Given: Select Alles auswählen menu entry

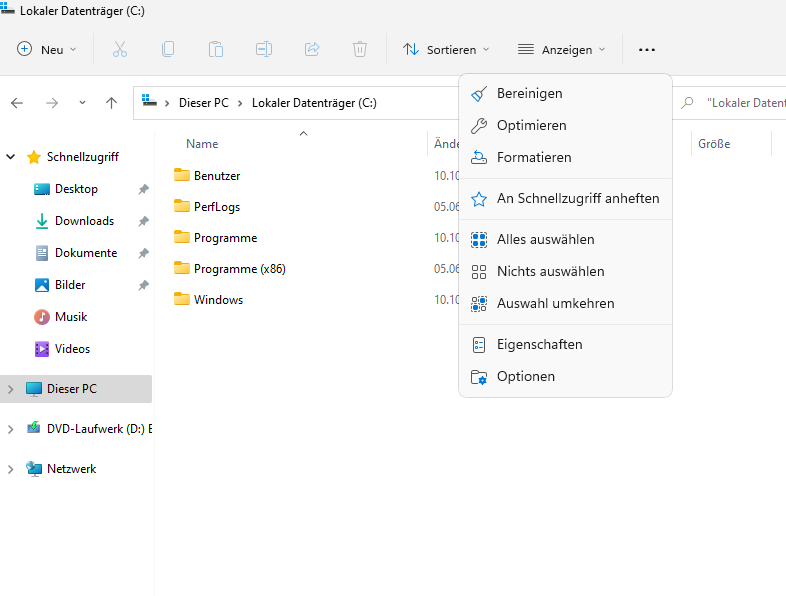Looking at the screenshot, I should pos(545,239).
